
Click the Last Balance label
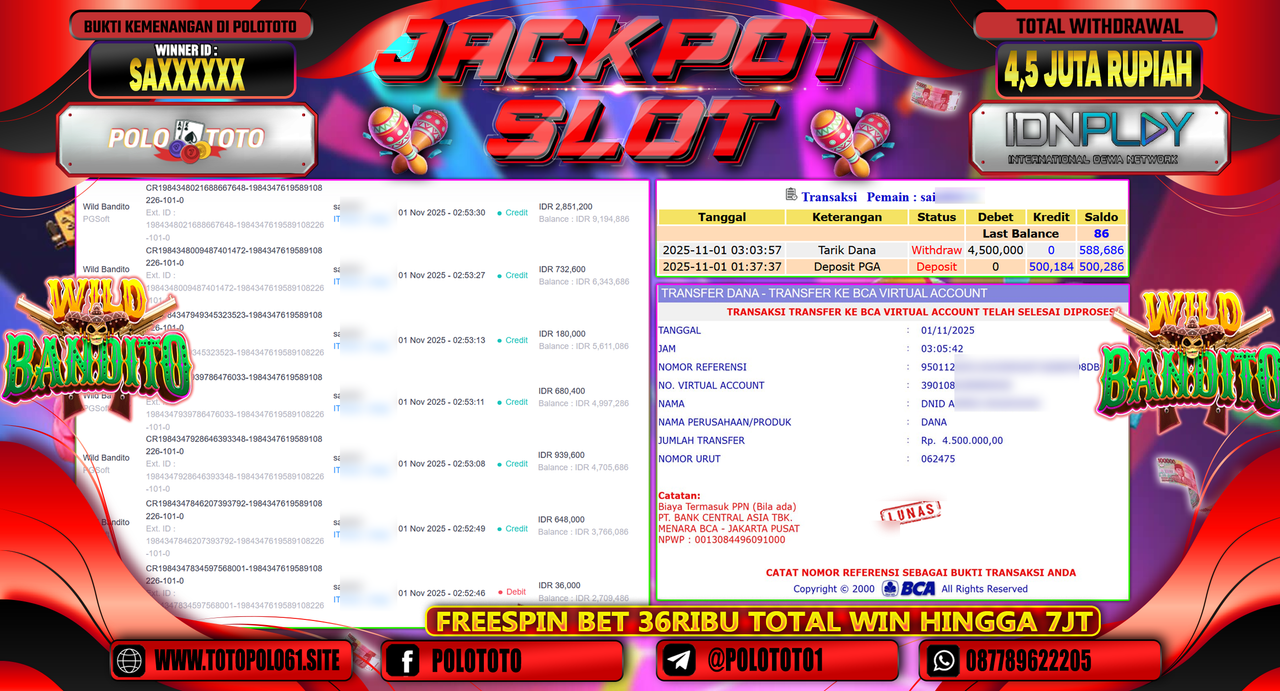pos(1020,234)
